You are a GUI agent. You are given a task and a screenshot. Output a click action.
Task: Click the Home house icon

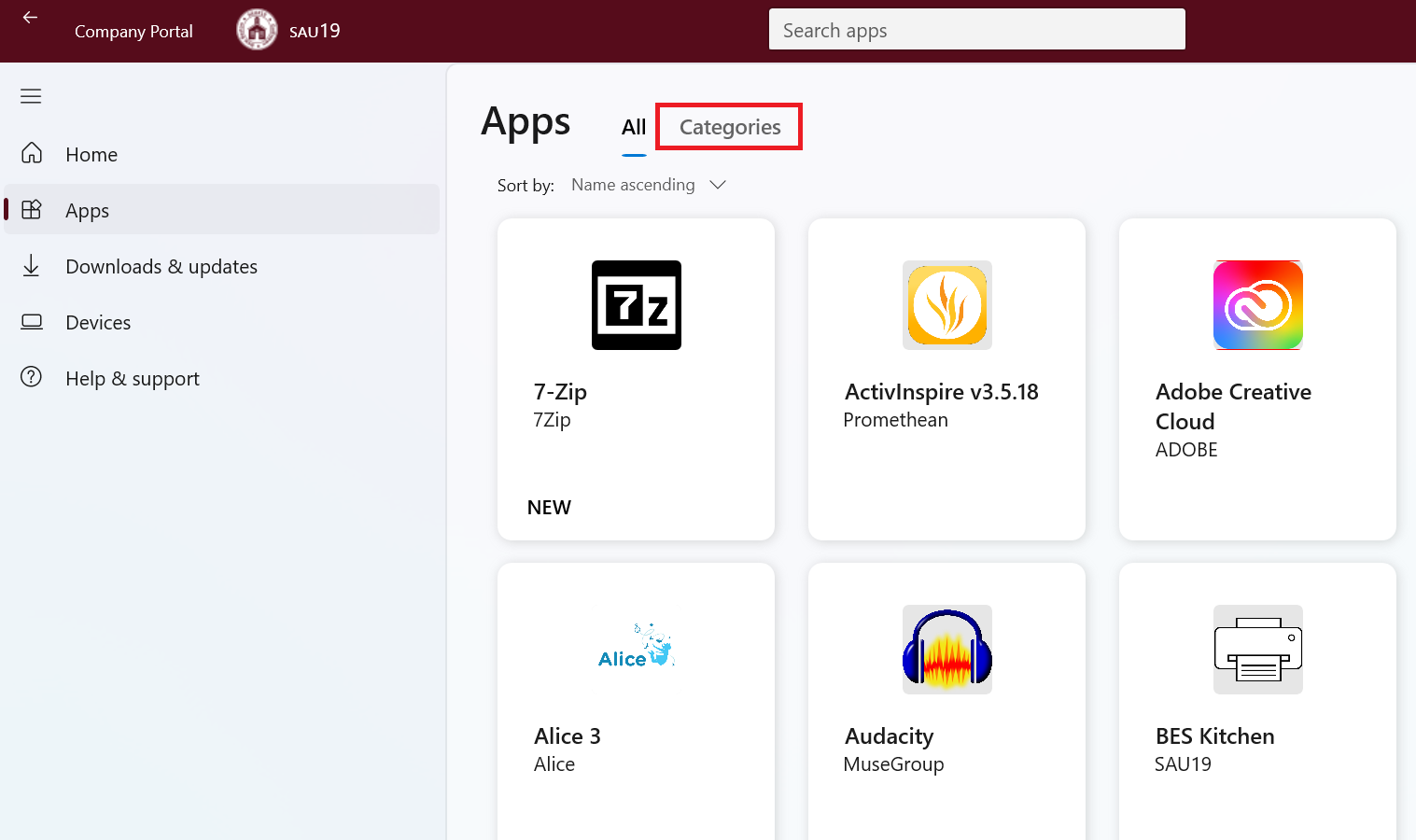[x=32, y=153]
